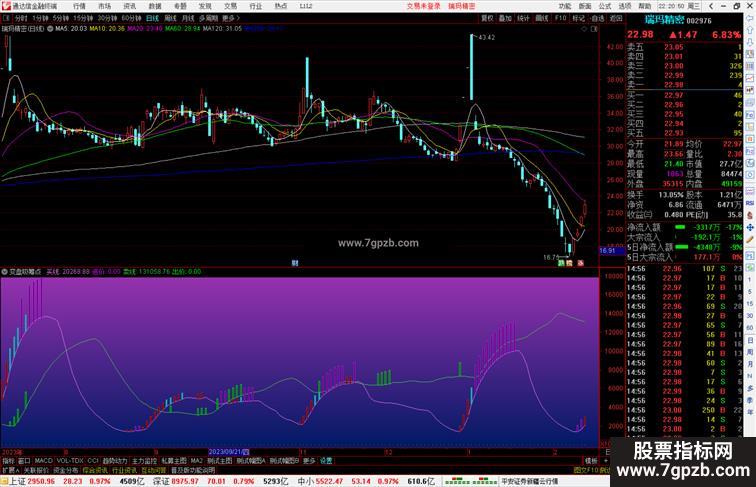Screen dimensions: 756x487
Task: Open the 行业资讯 tab
Action: click(124, 470)
